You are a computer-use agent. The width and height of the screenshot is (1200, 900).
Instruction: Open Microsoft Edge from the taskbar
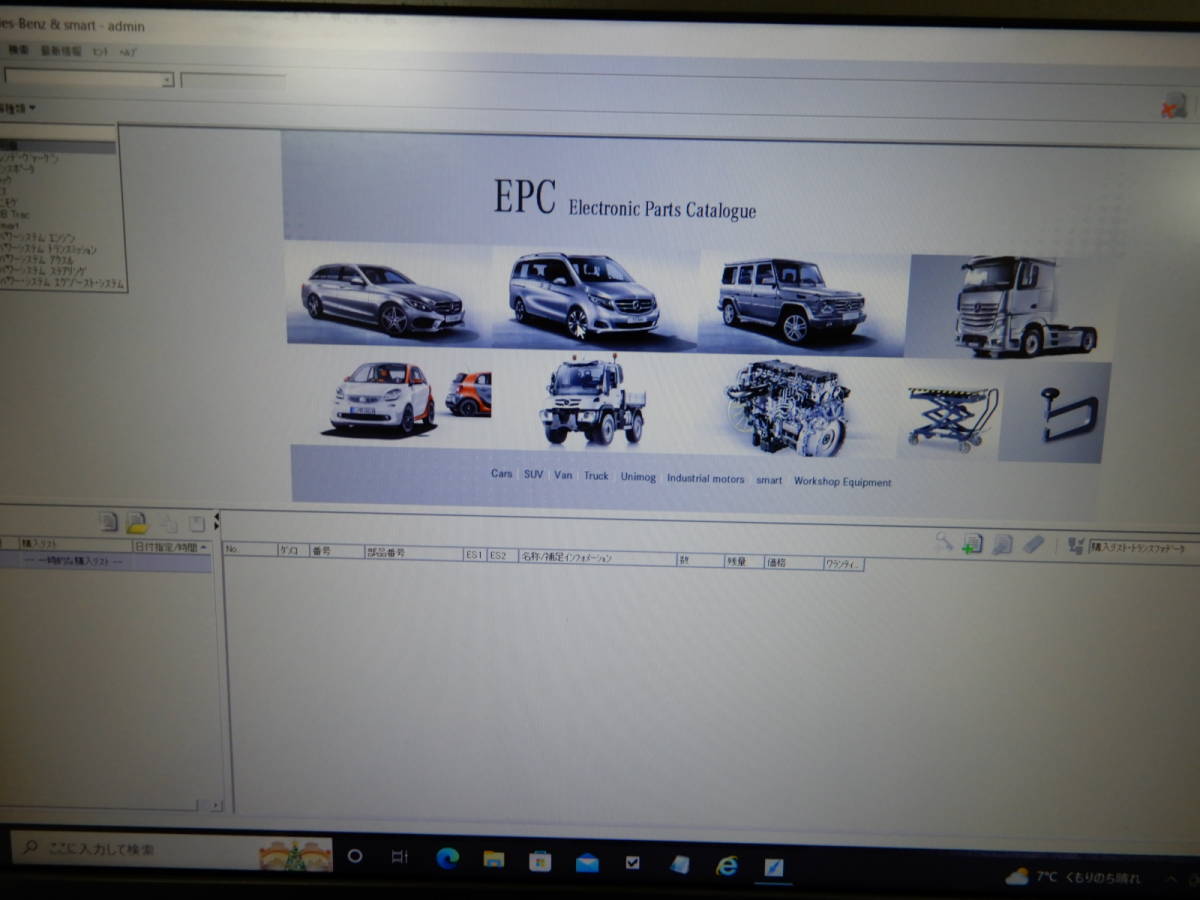[x=447, y=858]
